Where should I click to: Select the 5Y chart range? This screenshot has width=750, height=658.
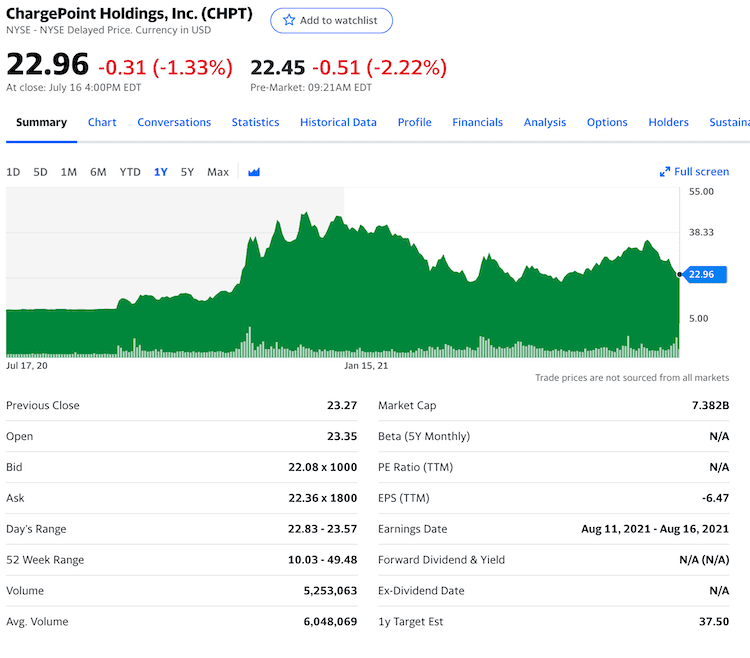[187, 172]
